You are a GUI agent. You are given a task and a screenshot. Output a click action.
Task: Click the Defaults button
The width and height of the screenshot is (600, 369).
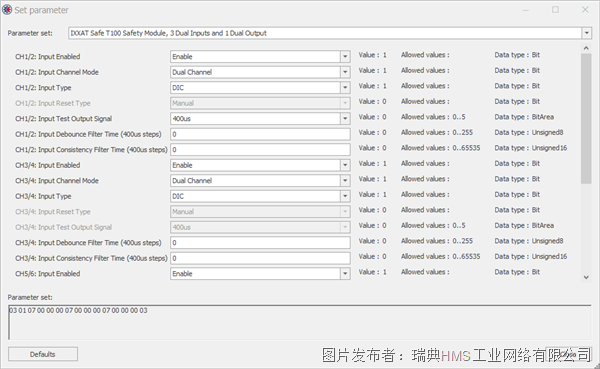pos(43,354)
